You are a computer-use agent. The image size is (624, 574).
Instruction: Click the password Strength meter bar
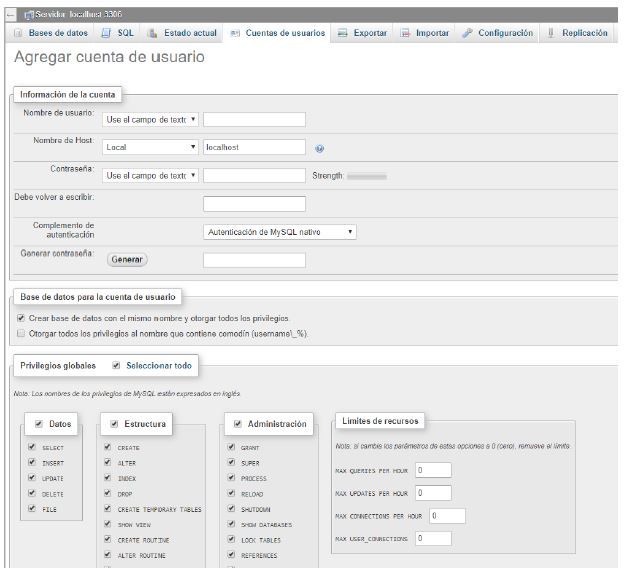367,176
